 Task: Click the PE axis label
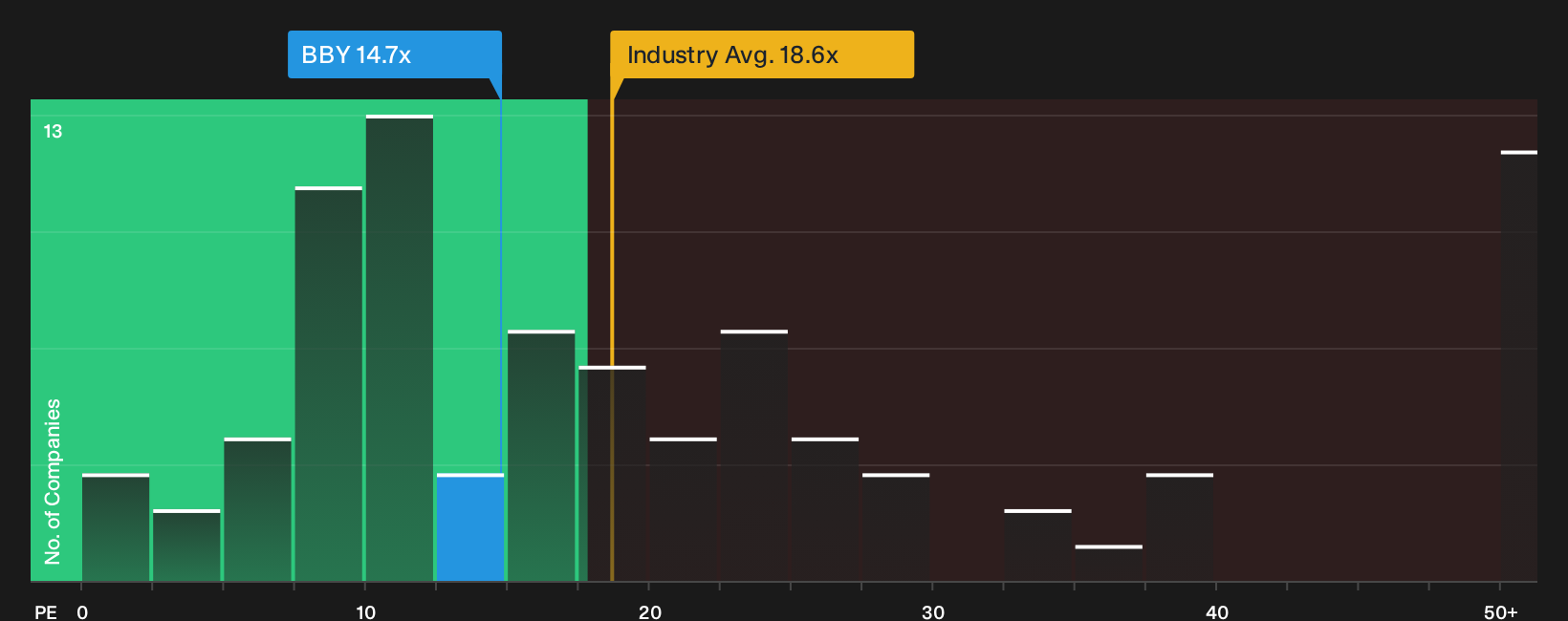(x=46, y=611)
